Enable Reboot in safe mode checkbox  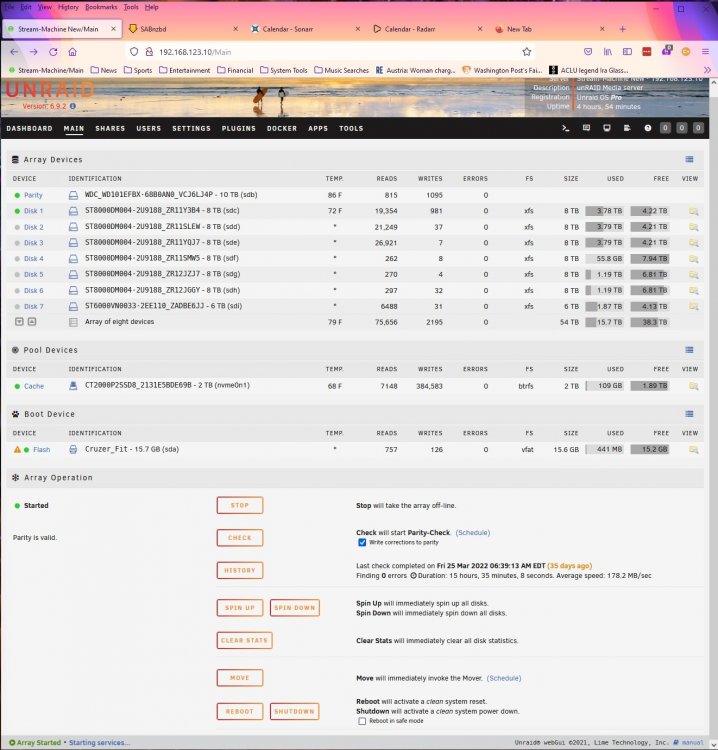pos(362,721)
